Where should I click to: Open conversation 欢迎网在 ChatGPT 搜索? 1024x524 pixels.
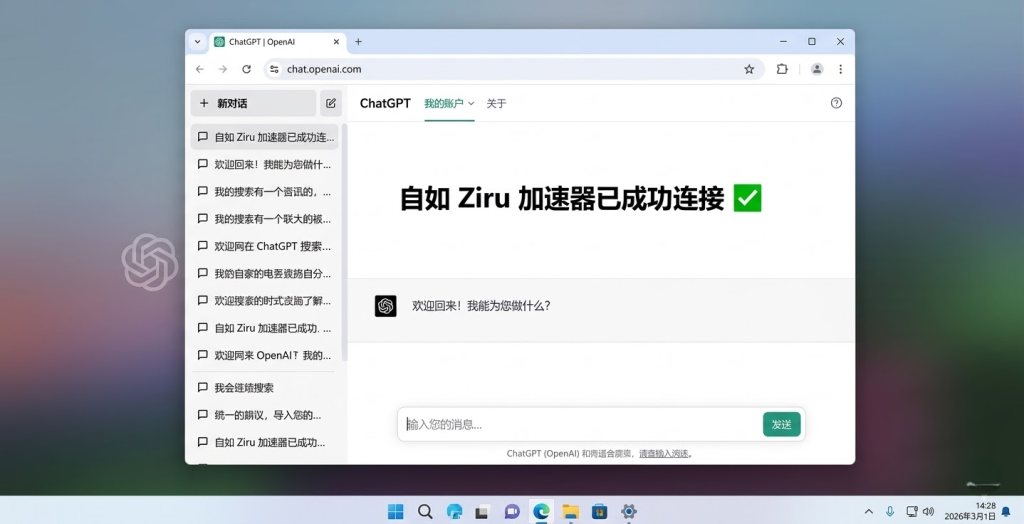[264, 246]
